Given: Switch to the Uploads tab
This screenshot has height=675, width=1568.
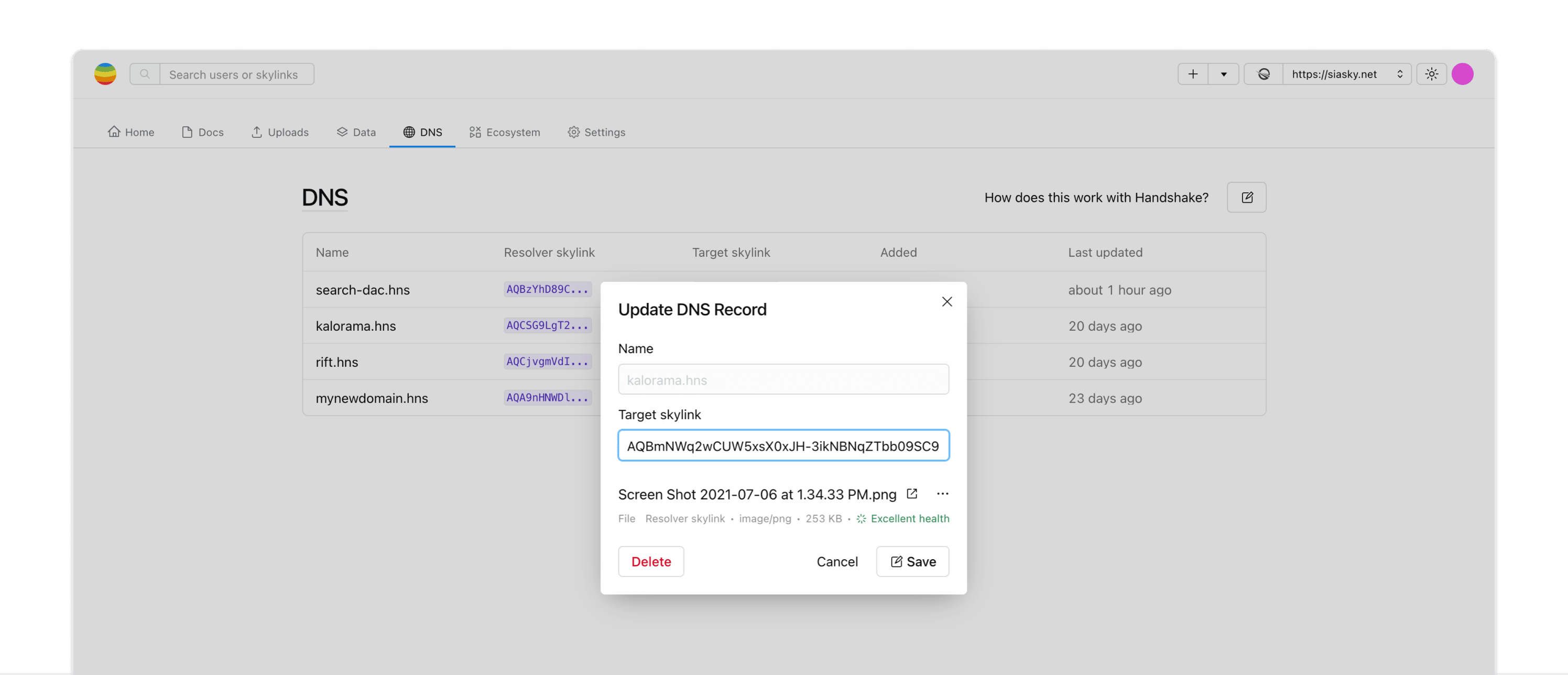Looking at the screenshot, I should coord(280,132).
